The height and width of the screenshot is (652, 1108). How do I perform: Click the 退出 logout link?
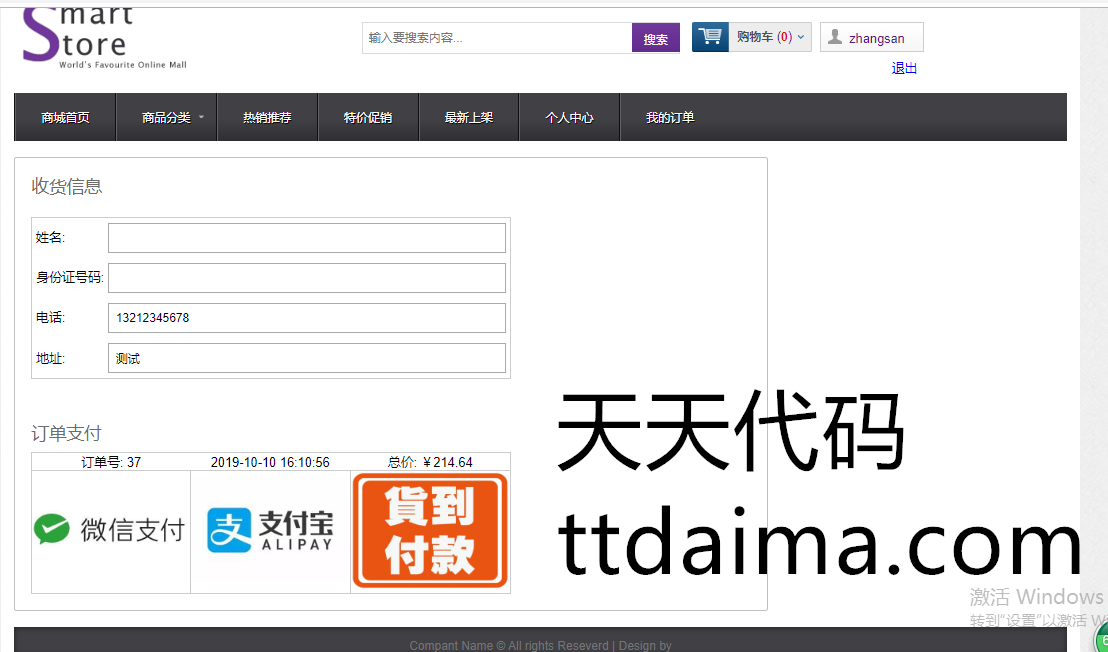click(x=904, y=68)
